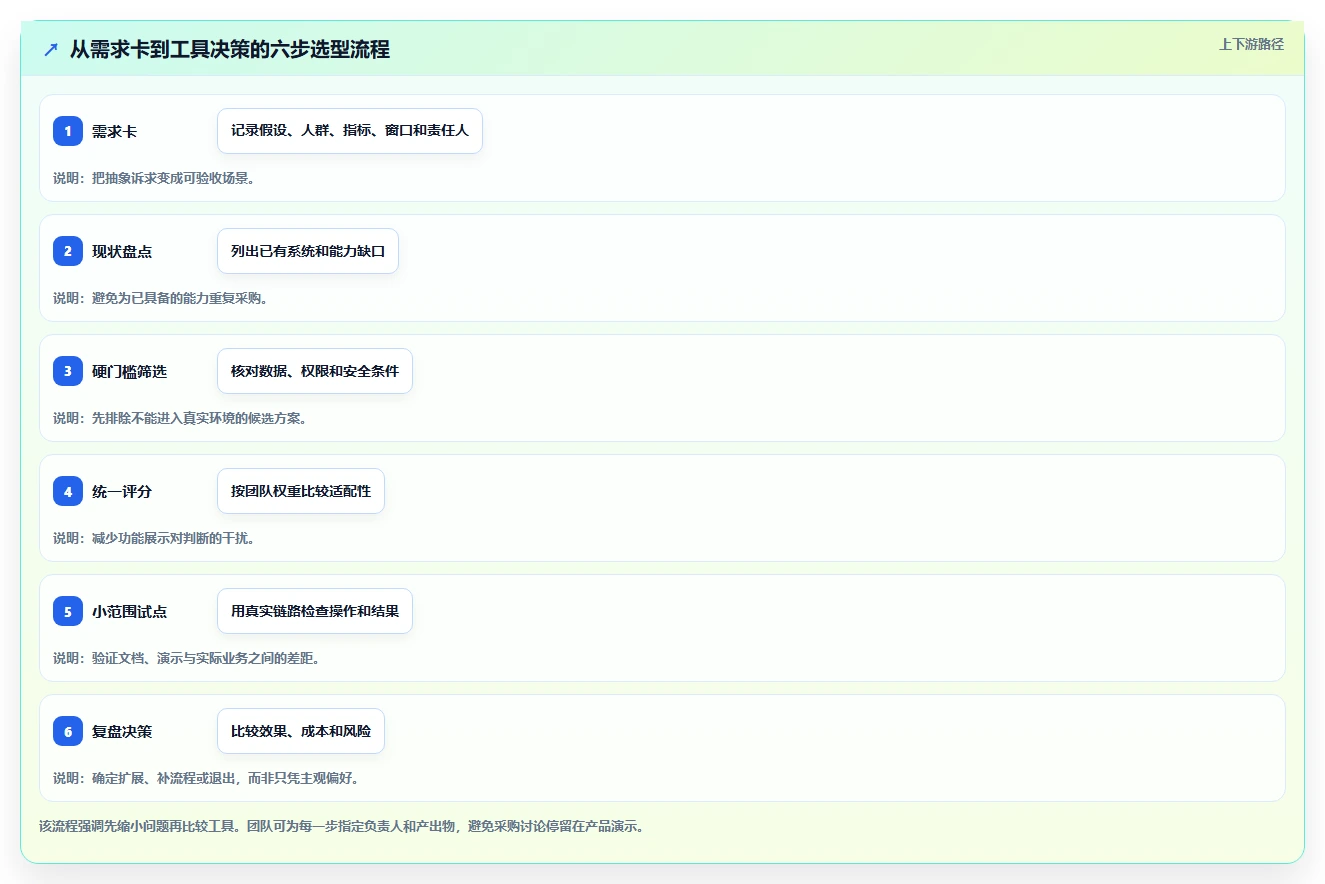The height and width of the screenshot is (884, 1325).
Task: Open the 列出已有系统和能力缺口 chip
Action: pos(308,251)
